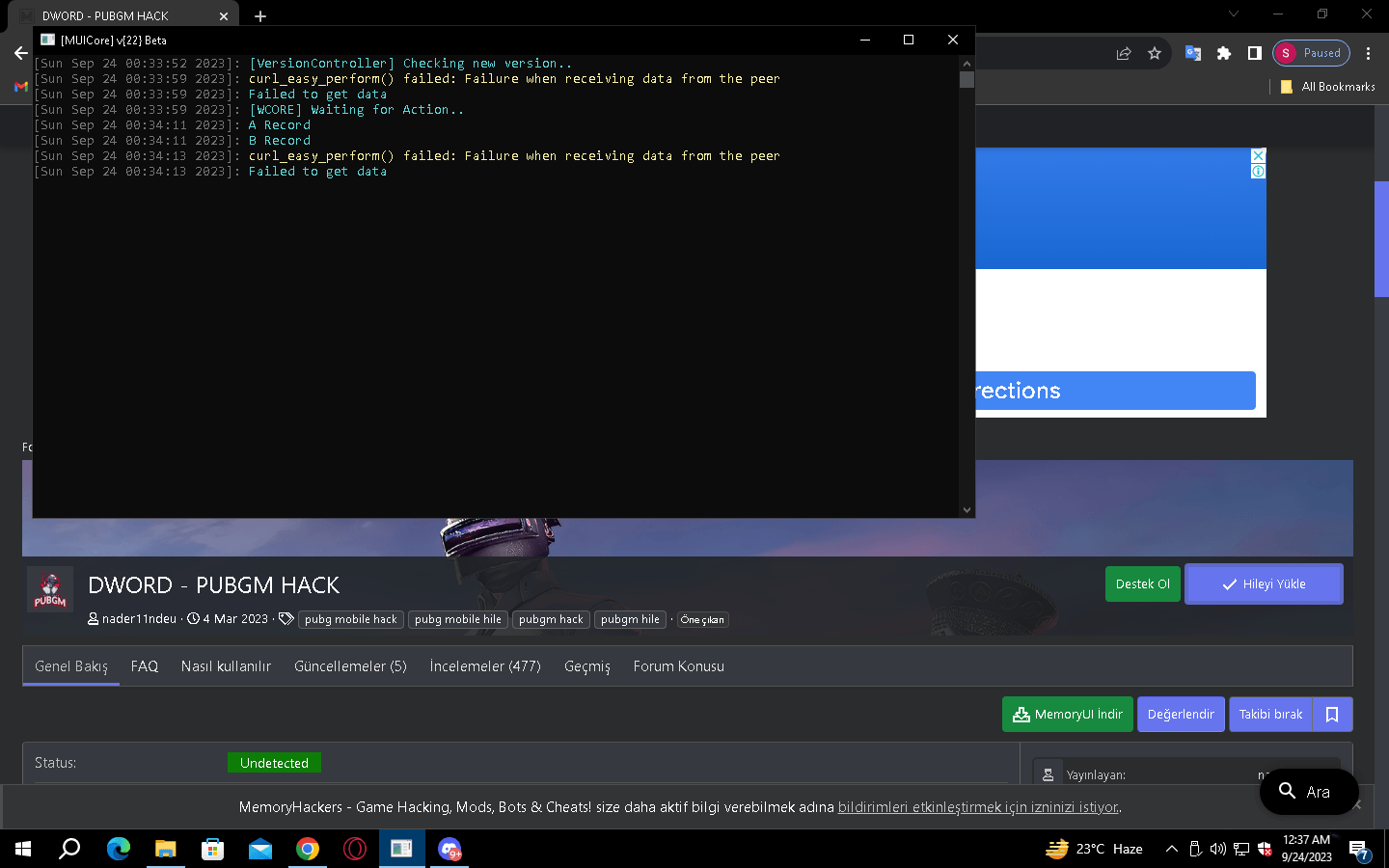Open the notification permission link

[978, 807]
